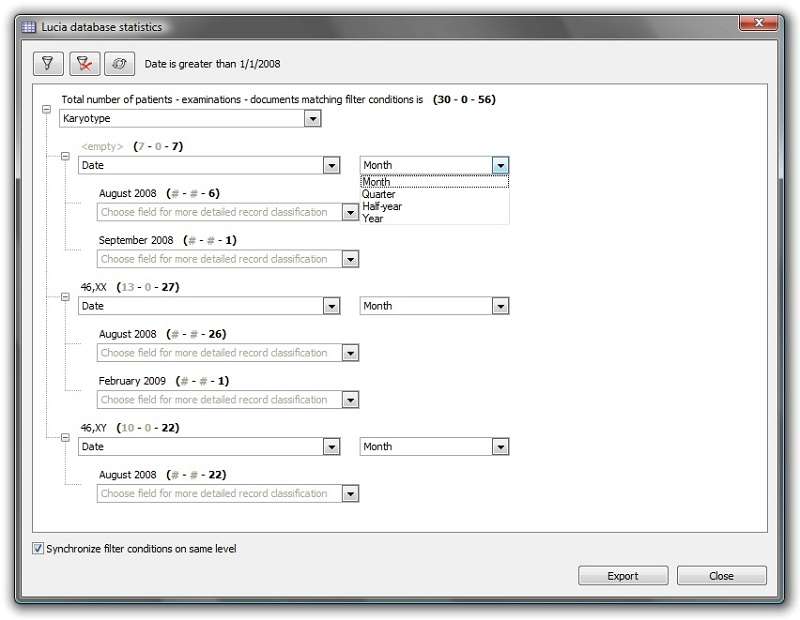The height and width of the screenshot is (620, 800).
Task: Select Quarter in the open dropdown list
Action: (435, 194)
